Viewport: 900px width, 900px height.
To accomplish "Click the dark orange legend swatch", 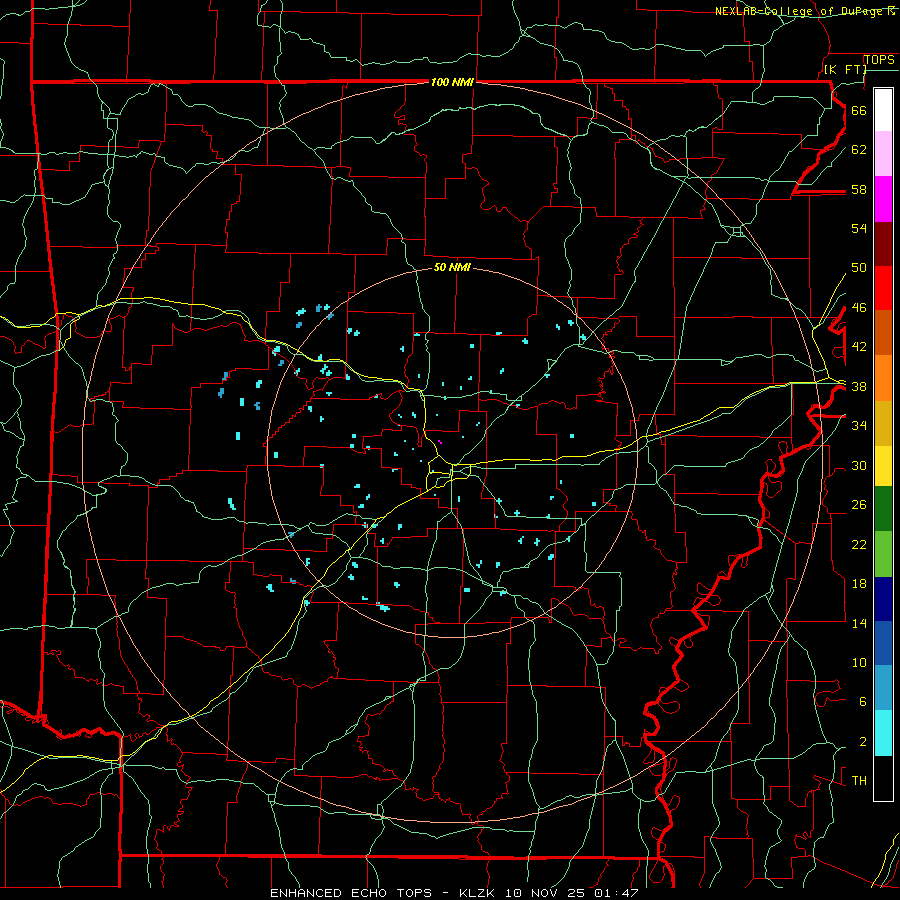I will [x=883, y=333].
